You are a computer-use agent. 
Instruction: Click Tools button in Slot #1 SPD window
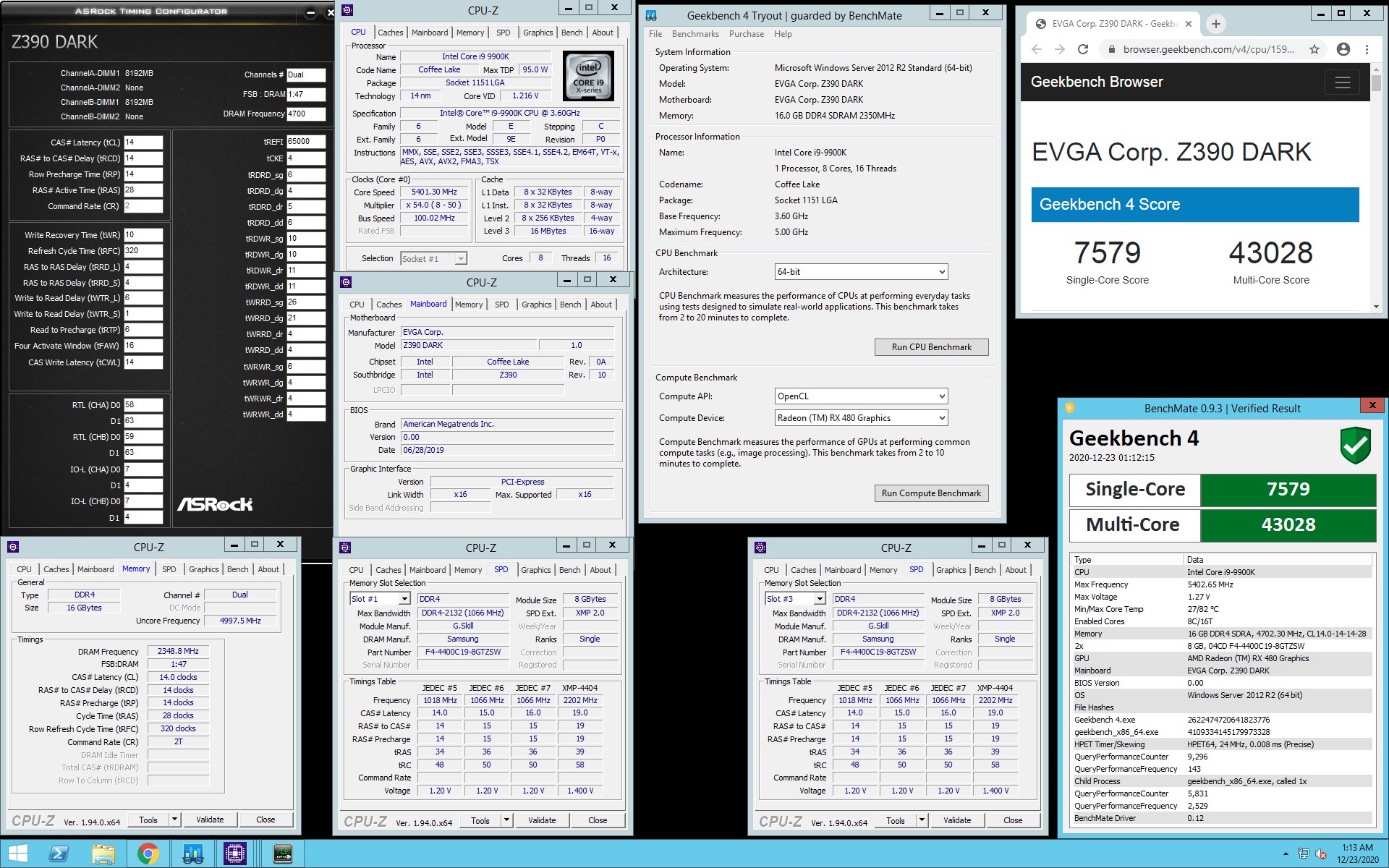(x=480, y=820)
